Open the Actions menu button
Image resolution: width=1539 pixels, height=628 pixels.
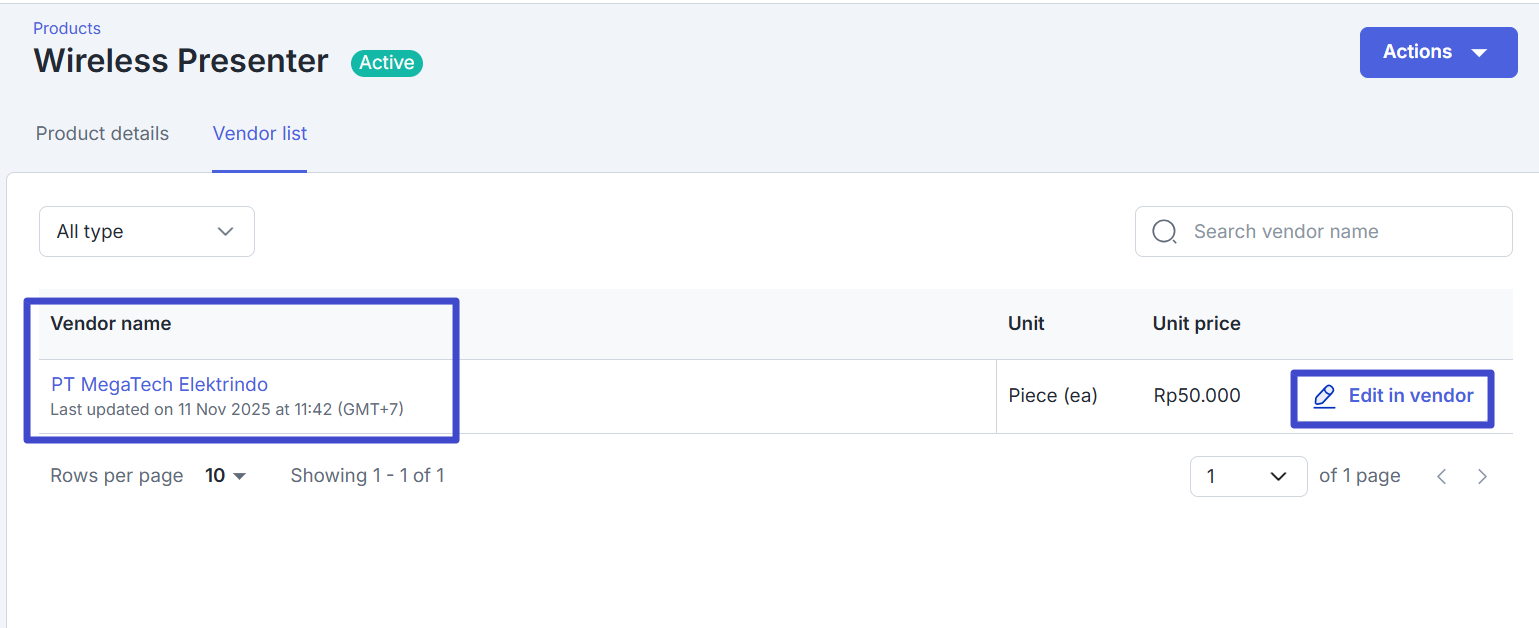[x=1437, y=52]
